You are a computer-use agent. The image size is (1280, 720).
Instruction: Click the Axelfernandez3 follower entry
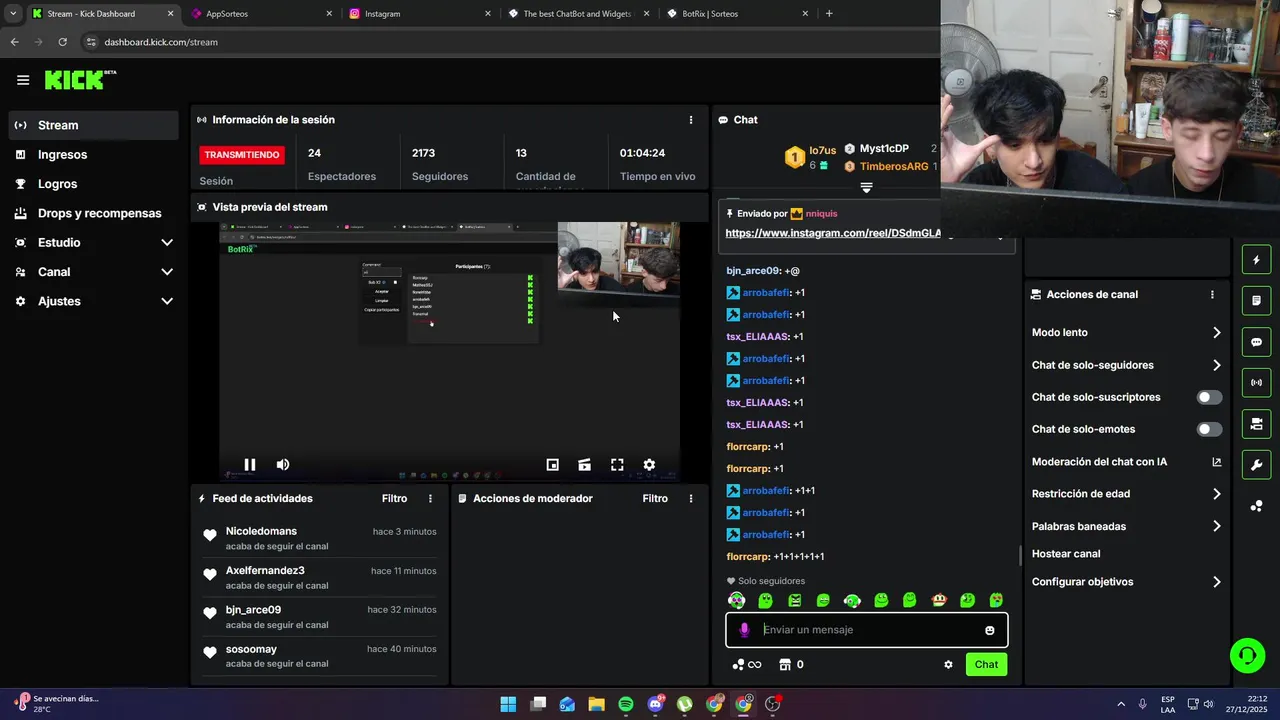[x=319, y=578]
